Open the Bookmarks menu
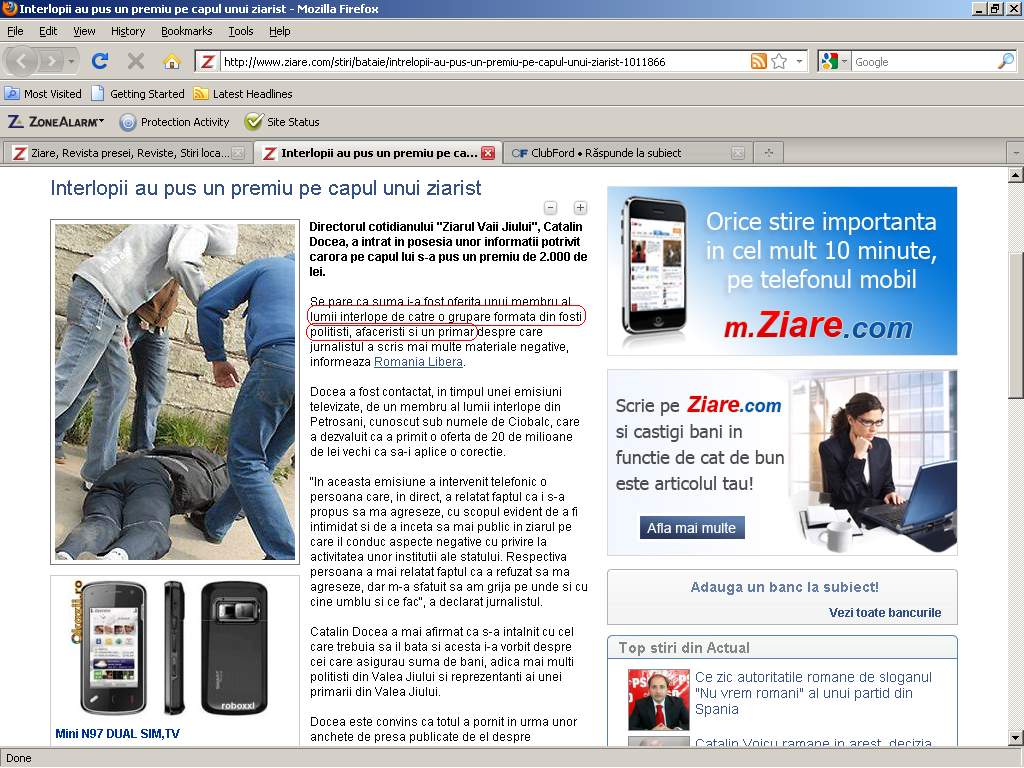Screen dimensions: 1024x768 (x=186, y=31)
